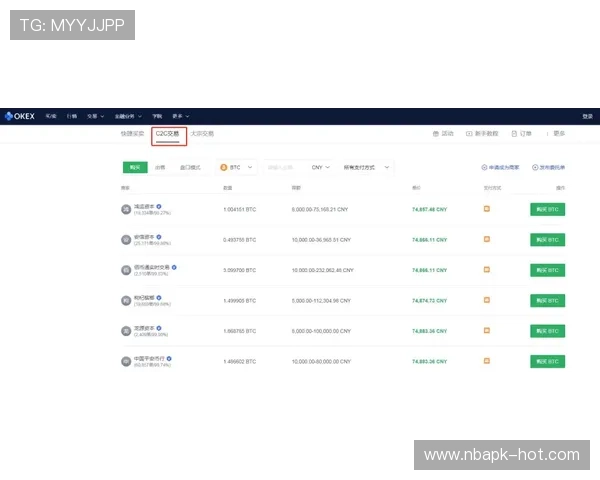Click the orange payment method icon in the 1.004151 BTC row
Image resolution: width=600 pixels, height=480 pixels.
coord(487,209)
